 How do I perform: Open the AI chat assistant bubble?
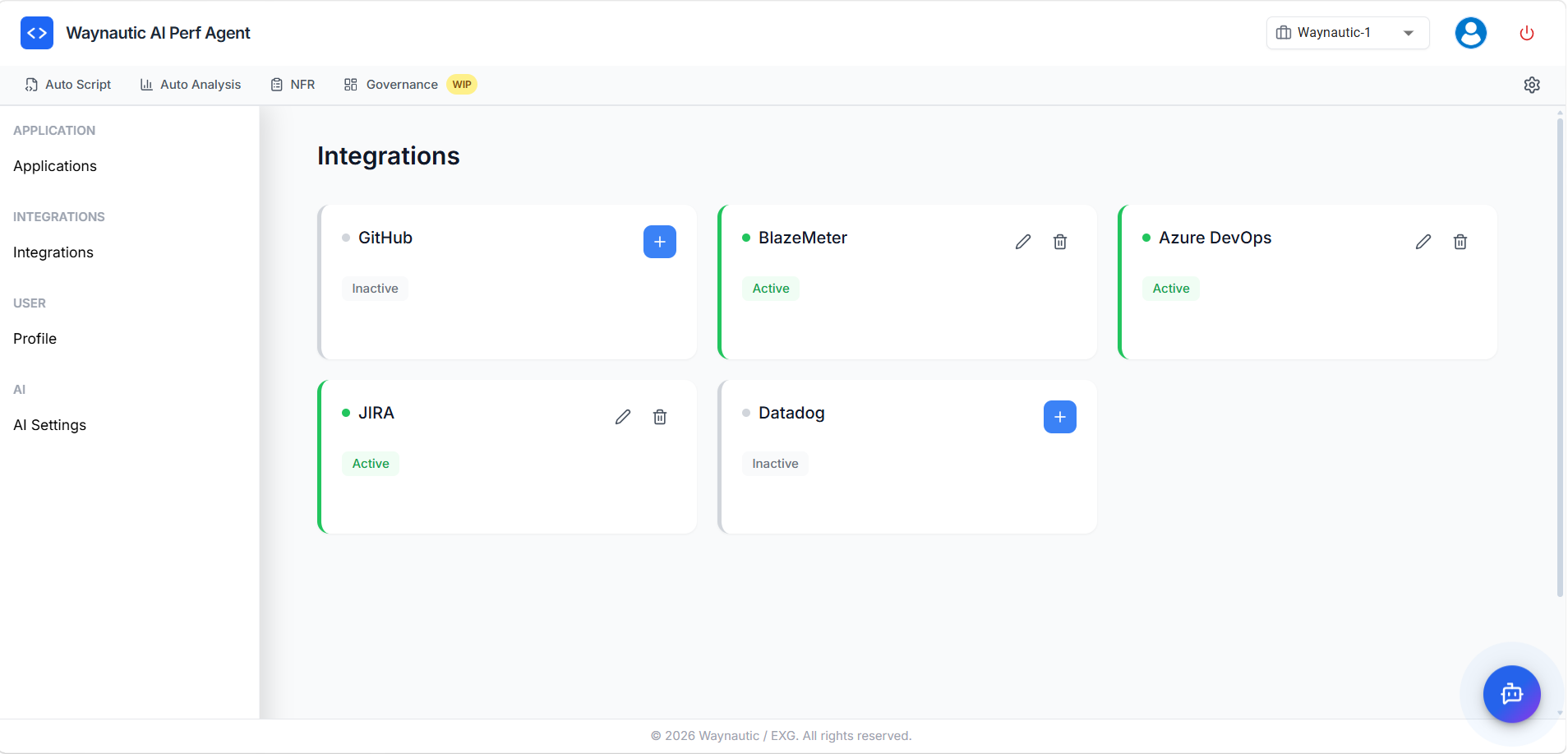[x=1511, y=694]
